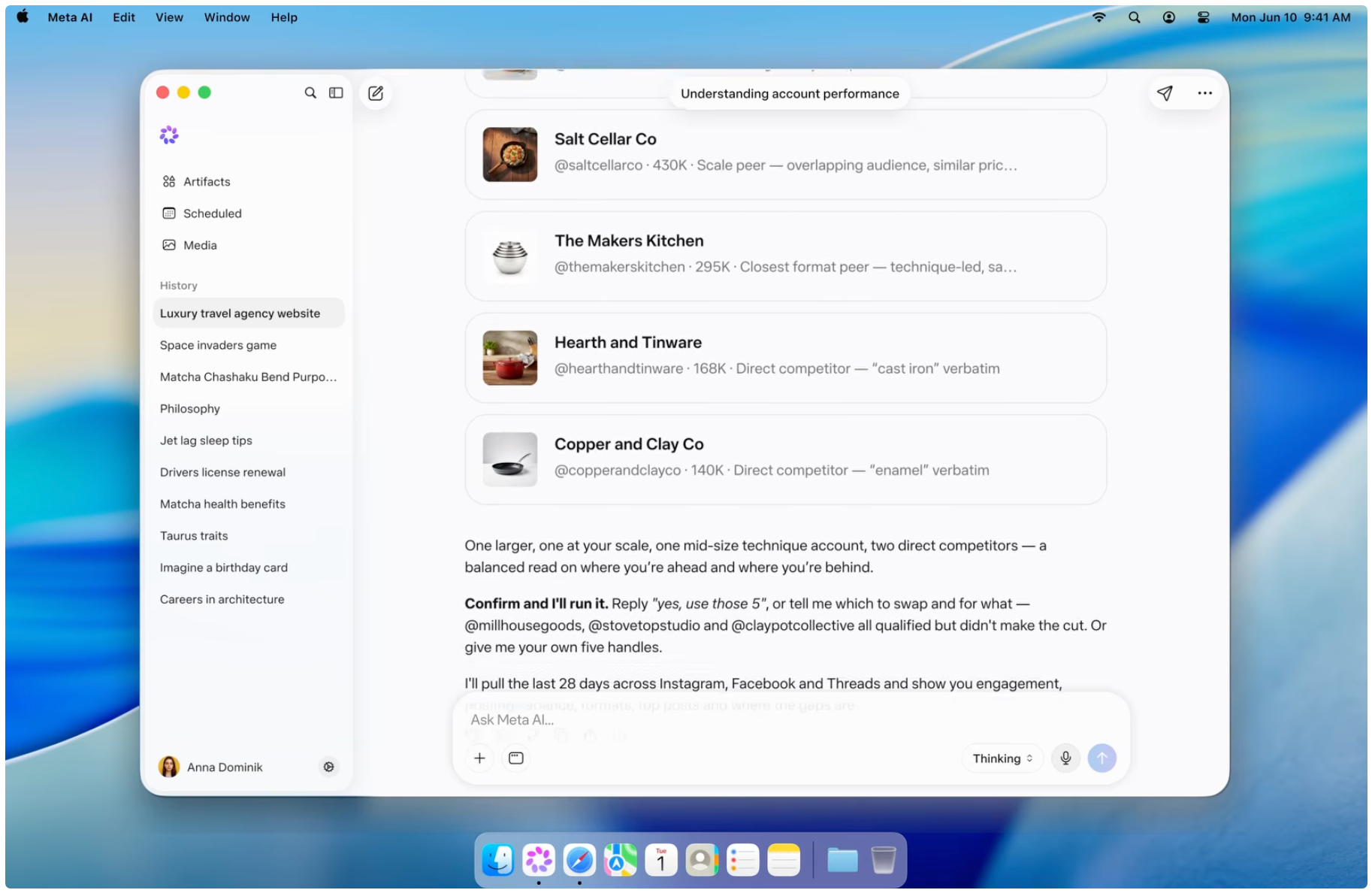Open the more options ellipsis menu

coord(1205,93)
